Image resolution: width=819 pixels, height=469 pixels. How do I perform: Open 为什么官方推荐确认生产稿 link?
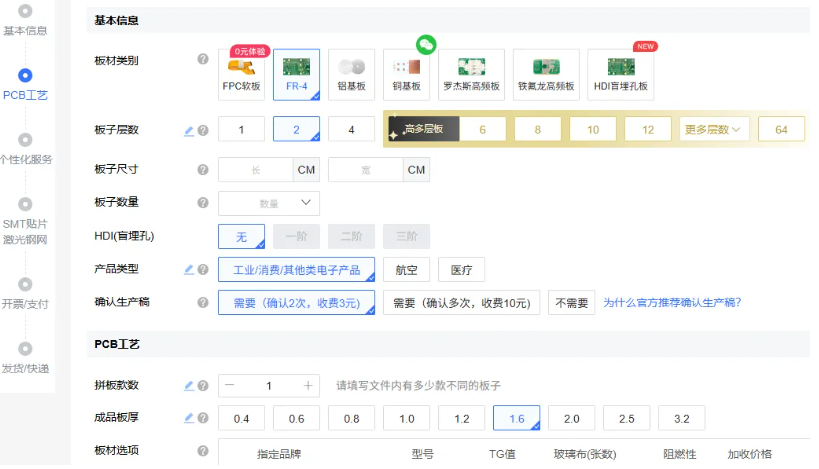[x=671, y=302]
